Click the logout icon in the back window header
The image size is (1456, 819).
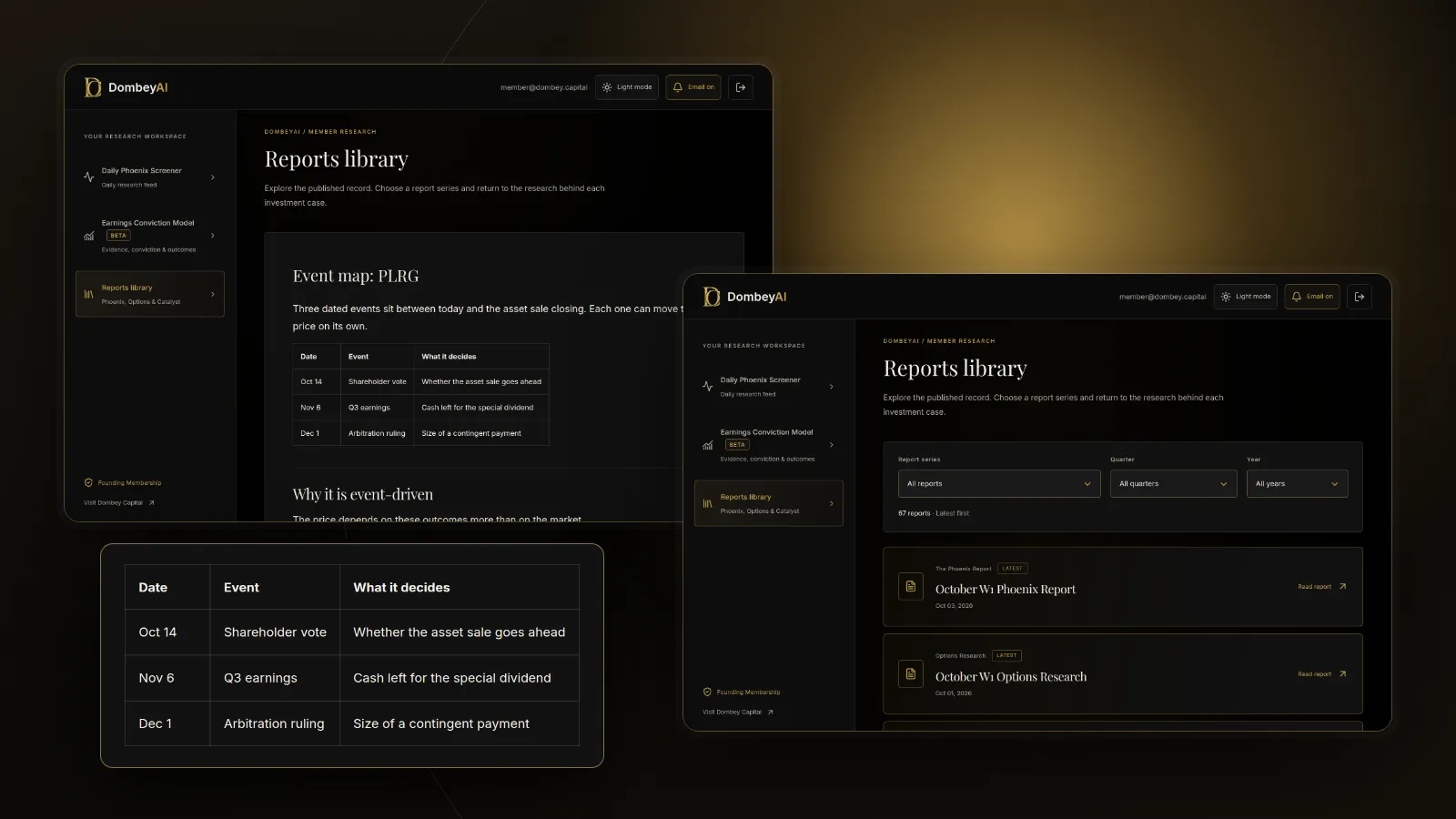[741, 87]
